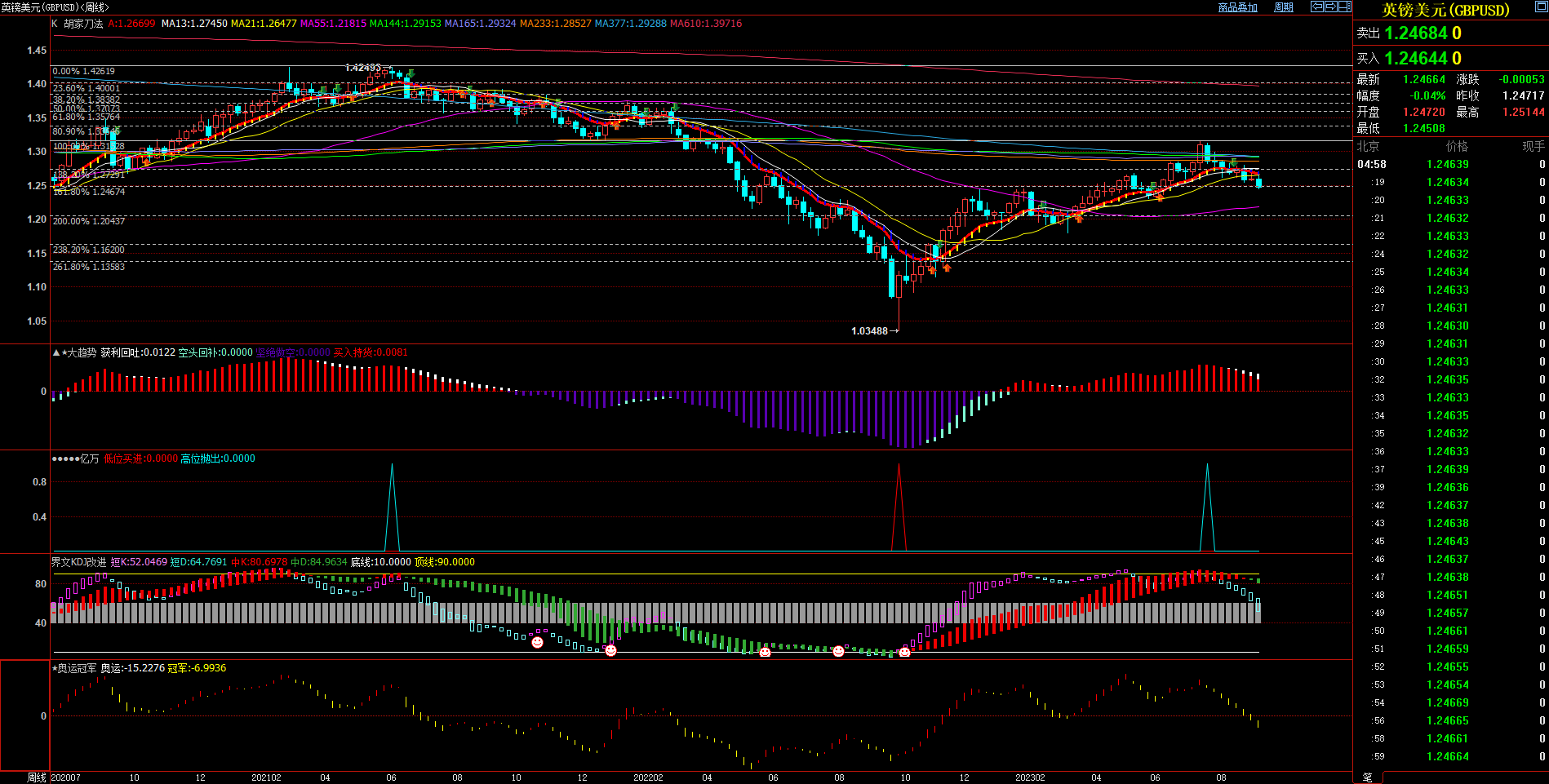Select the 亿万 indicator label
This screenshot has height=784, width=1549.
tap(89, 458)
